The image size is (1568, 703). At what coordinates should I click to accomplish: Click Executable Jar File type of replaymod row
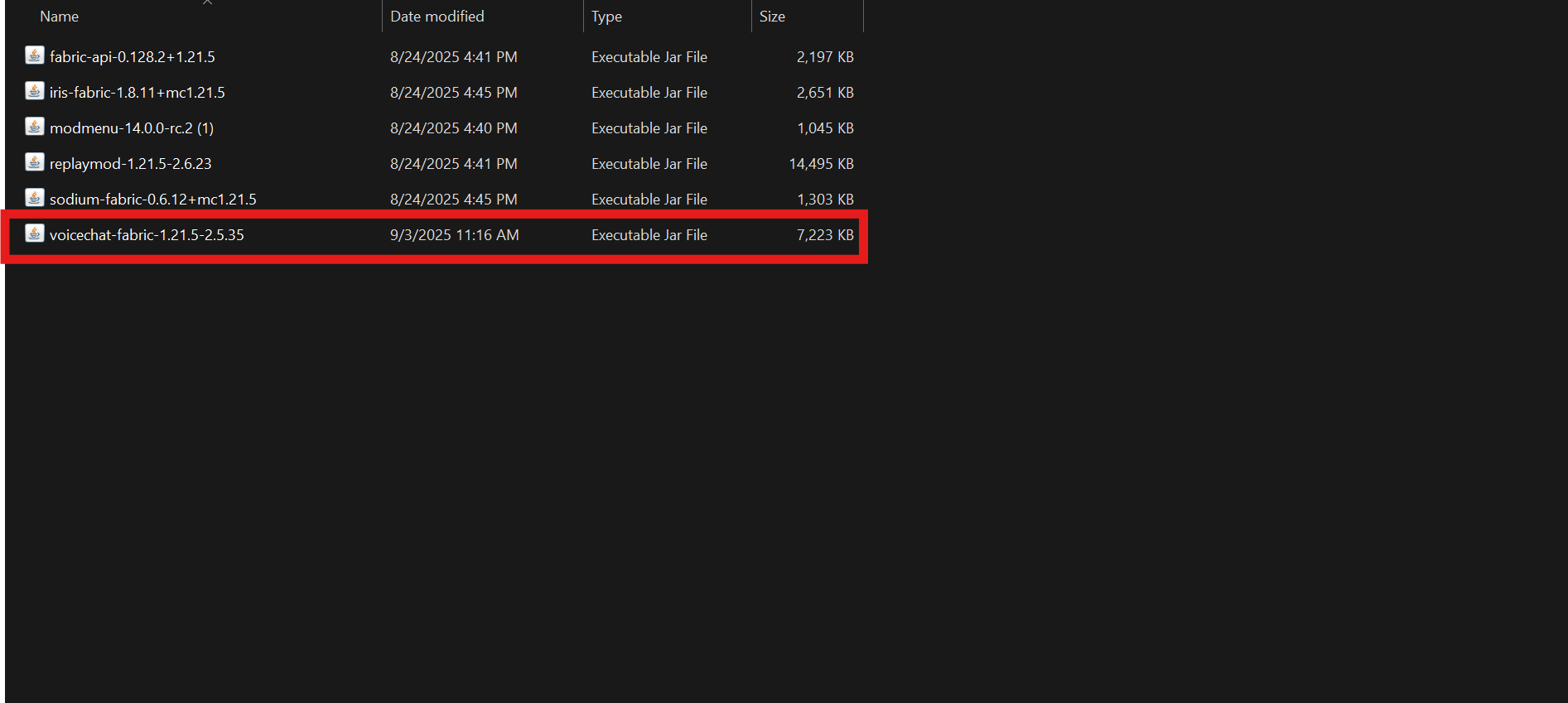[x=649, y=164]
